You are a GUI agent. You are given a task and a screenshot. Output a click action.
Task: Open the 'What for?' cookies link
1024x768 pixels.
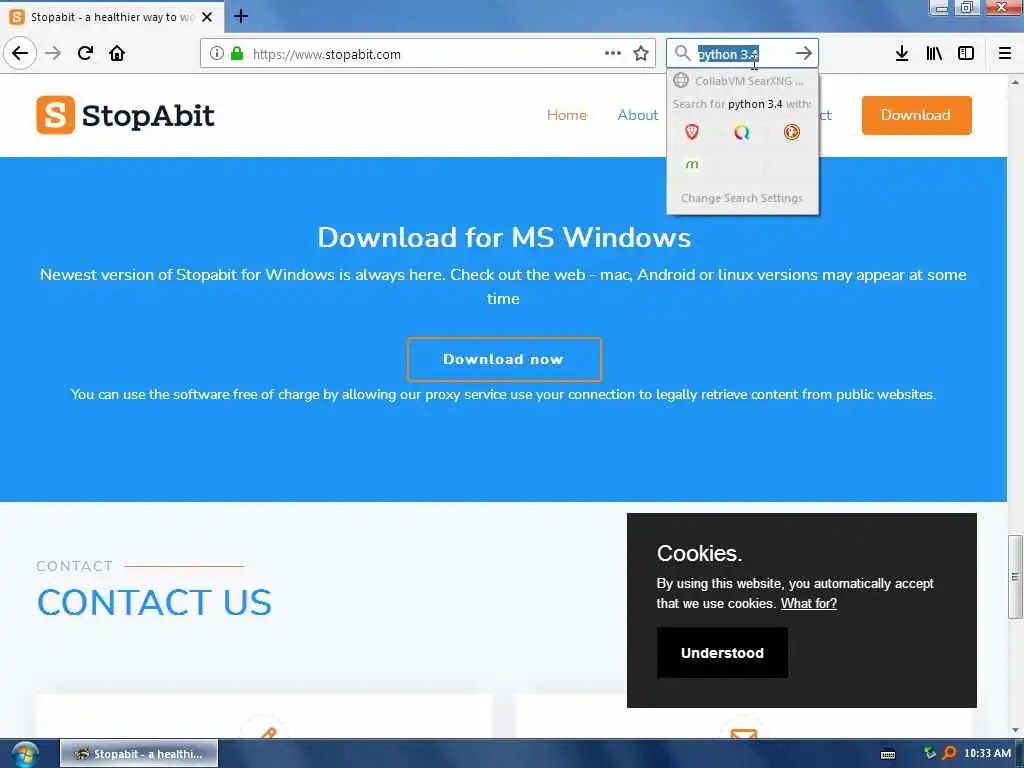tap(808, 603)
